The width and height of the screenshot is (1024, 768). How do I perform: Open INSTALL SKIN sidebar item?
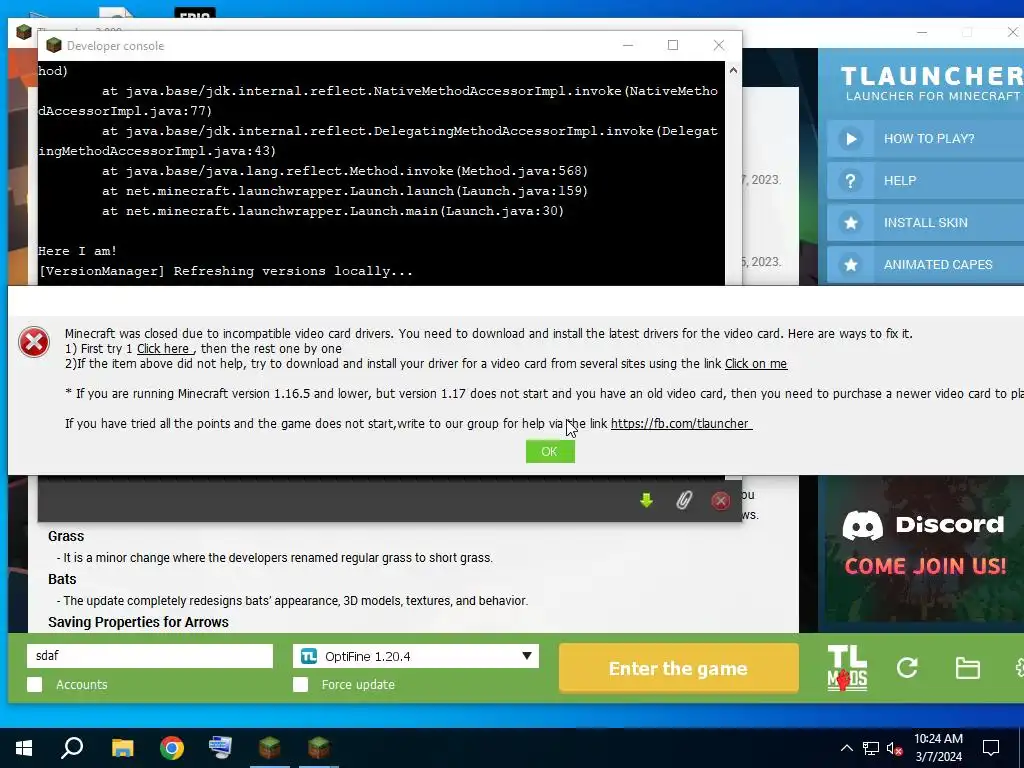click(925, 223)
